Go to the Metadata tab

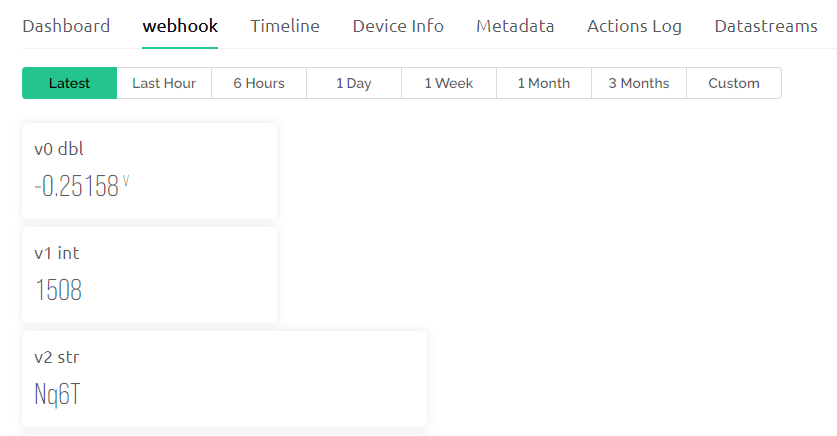[515, 26]
